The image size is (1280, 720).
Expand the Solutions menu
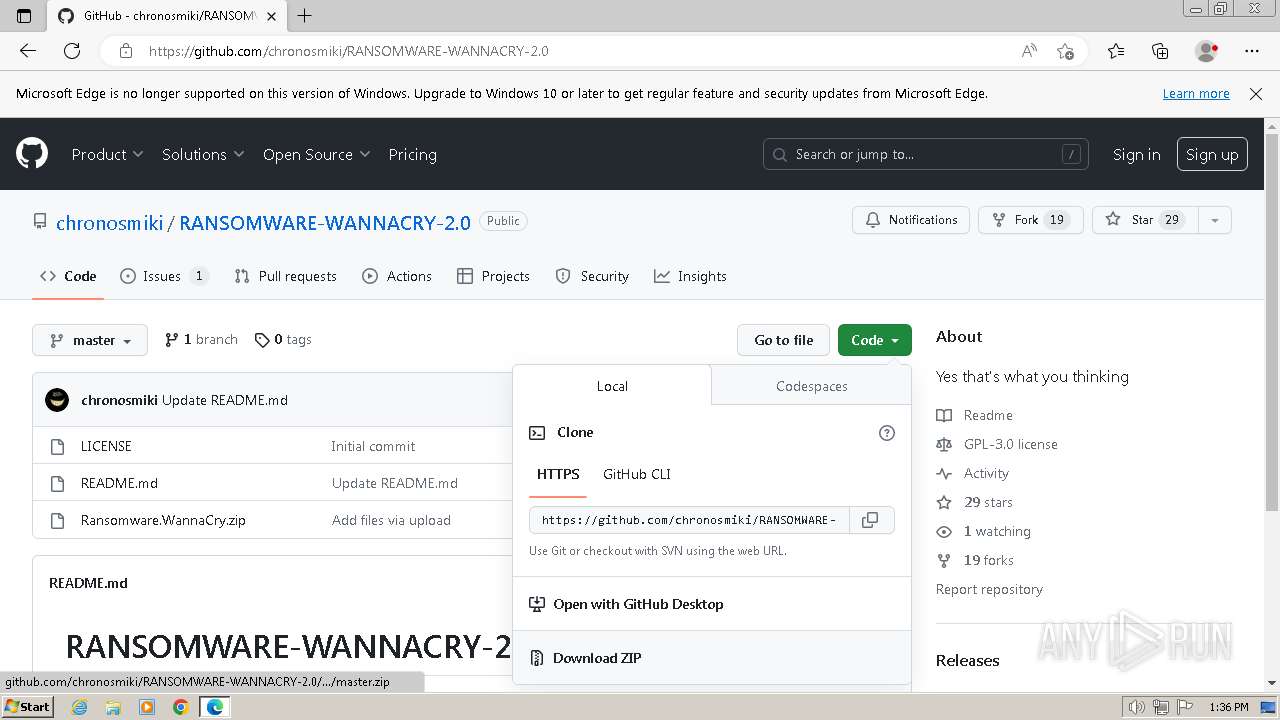[203, 154]
